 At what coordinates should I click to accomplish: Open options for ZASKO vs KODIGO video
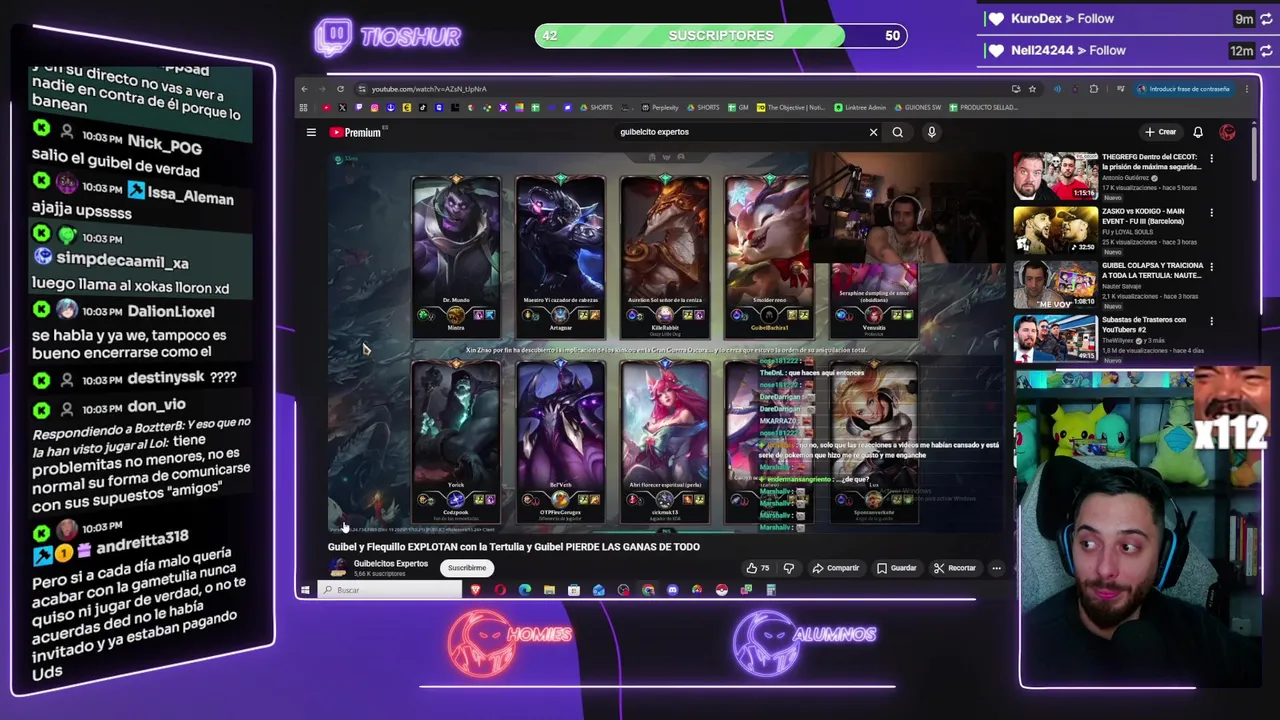[x=1211, y=212]
